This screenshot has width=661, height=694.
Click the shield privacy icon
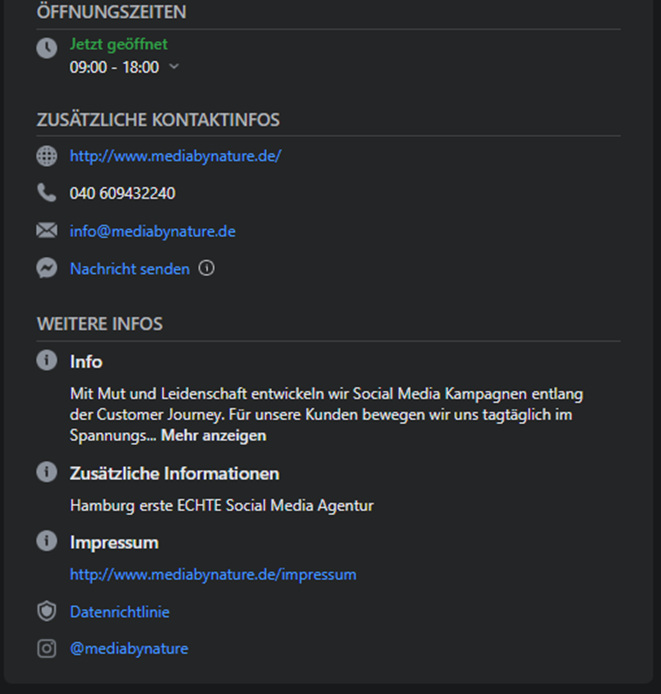pyautogui.click(x=46, y=611)
